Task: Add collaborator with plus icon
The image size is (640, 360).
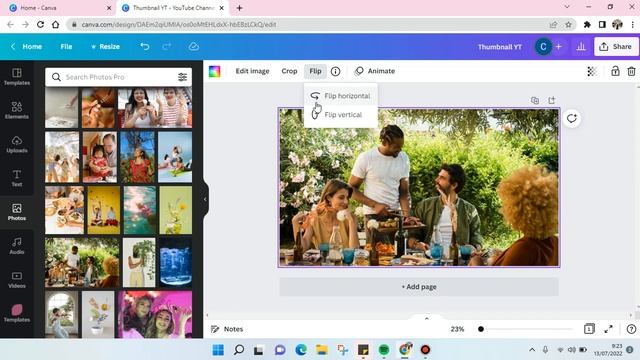Action: [558, 47]
